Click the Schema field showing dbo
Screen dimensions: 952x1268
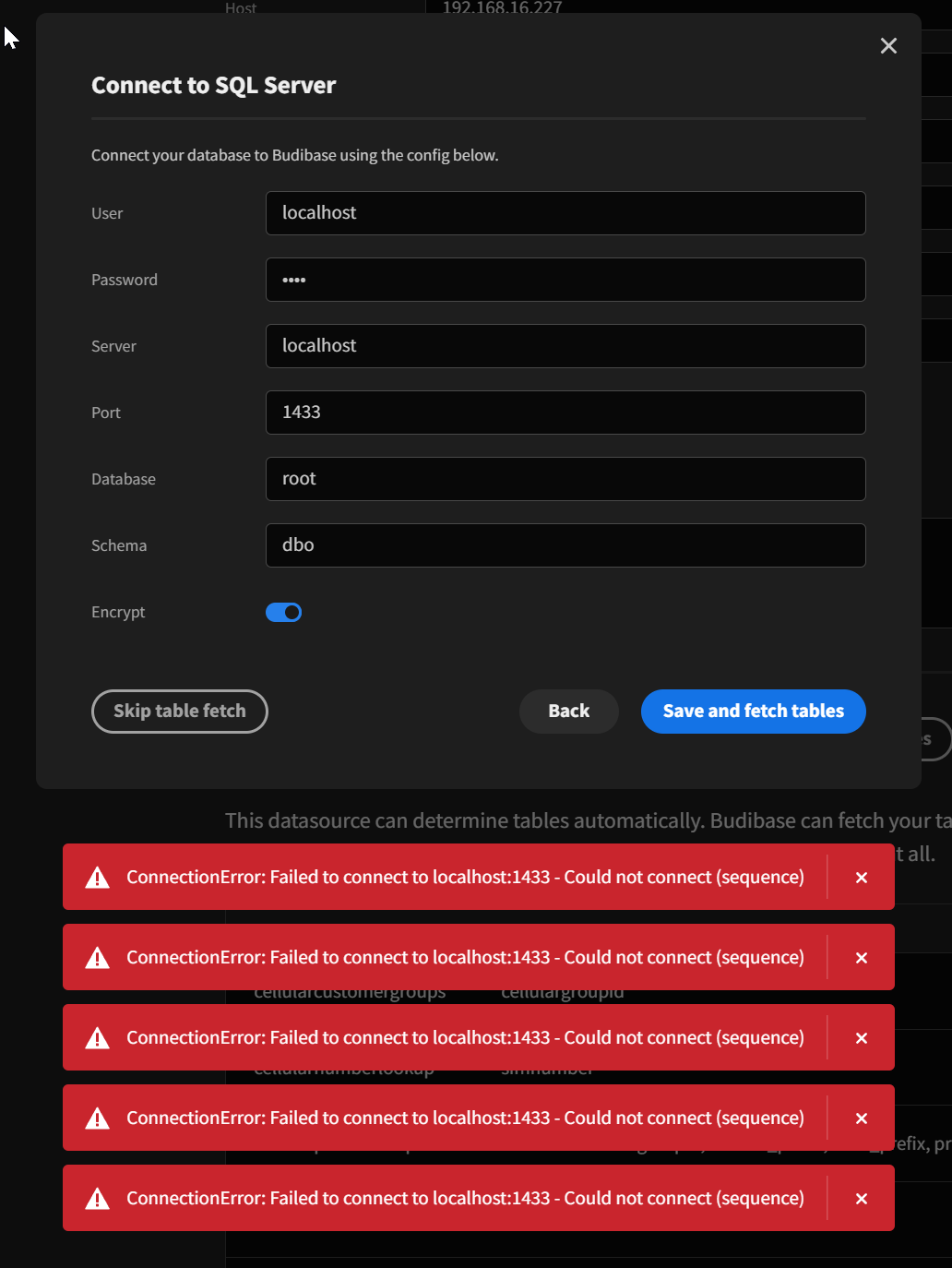coord(565,545)
